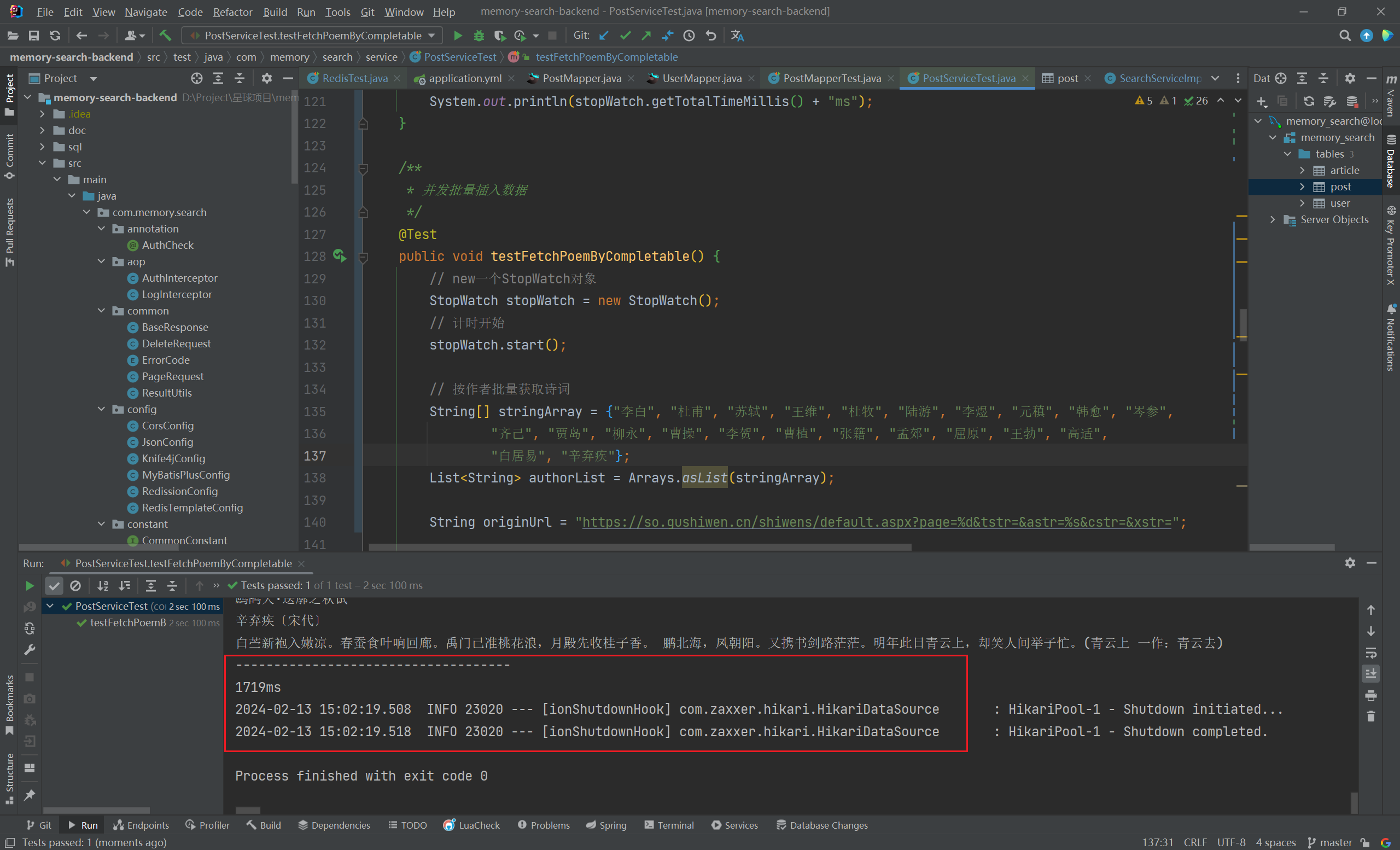
Task: Toggle the Bookmarks tool window stripe
Action: click(x=9, y=705)
